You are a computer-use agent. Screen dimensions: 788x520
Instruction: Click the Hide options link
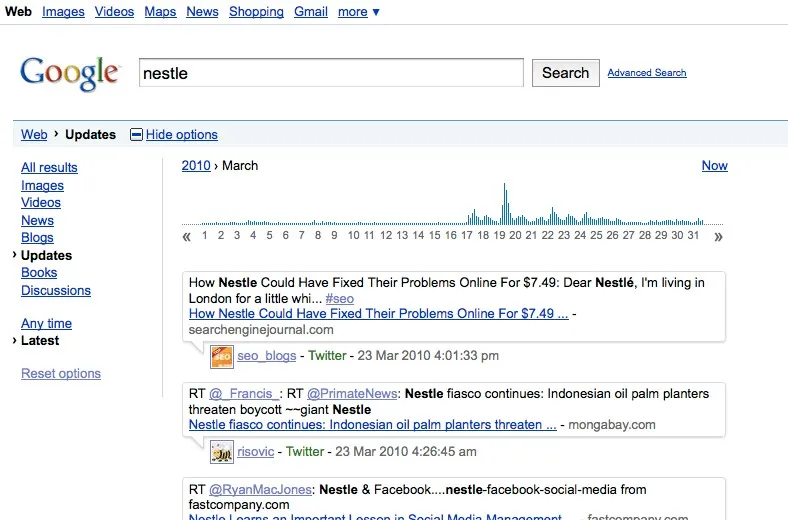182,135
